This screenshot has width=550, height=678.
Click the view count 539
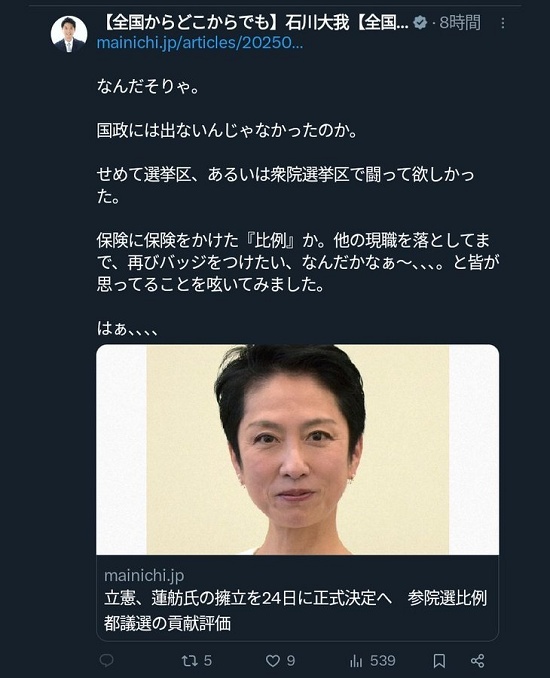point(383,660)
